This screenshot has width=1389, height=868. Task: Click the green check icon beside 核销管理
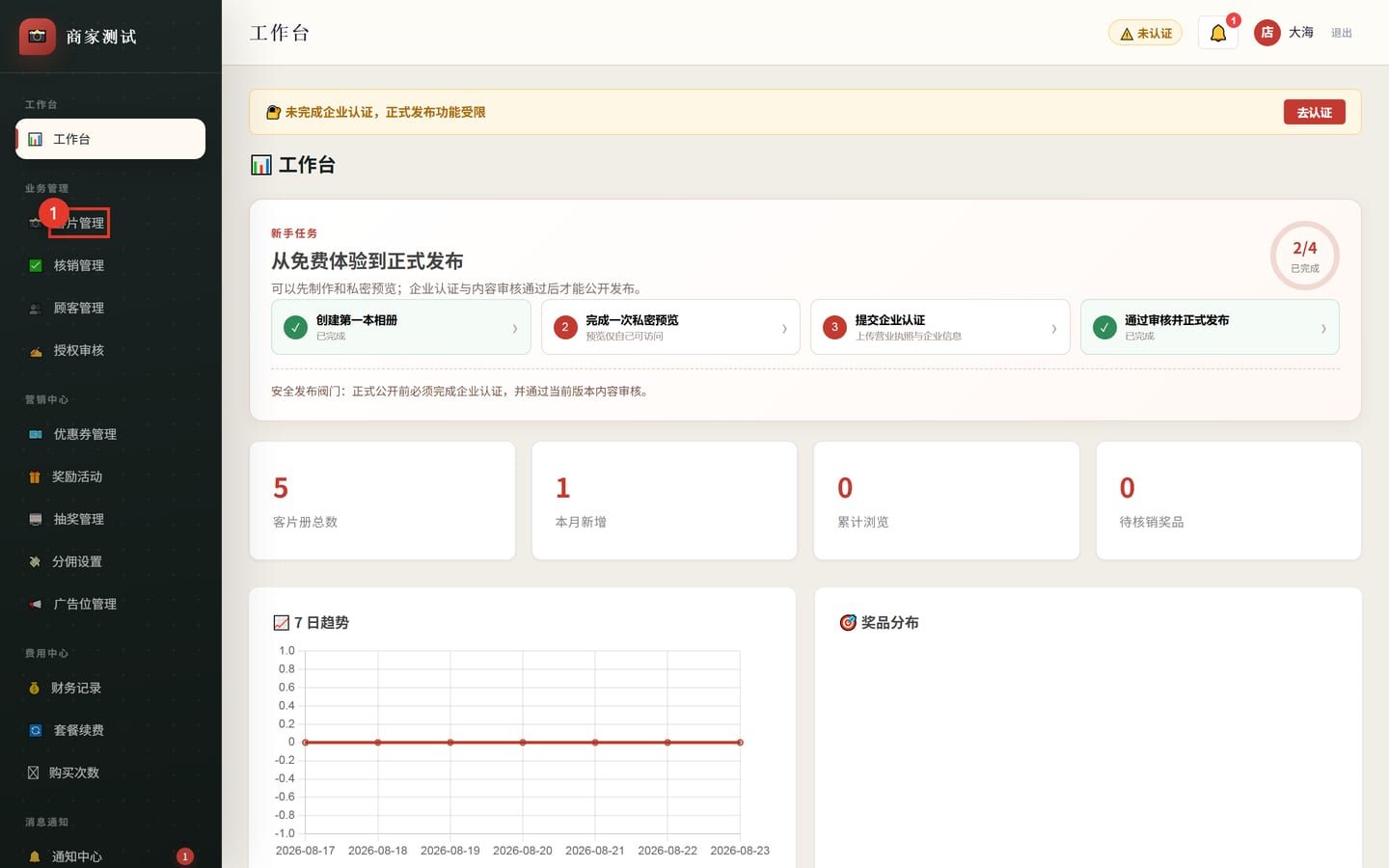(x=36, y=265)
